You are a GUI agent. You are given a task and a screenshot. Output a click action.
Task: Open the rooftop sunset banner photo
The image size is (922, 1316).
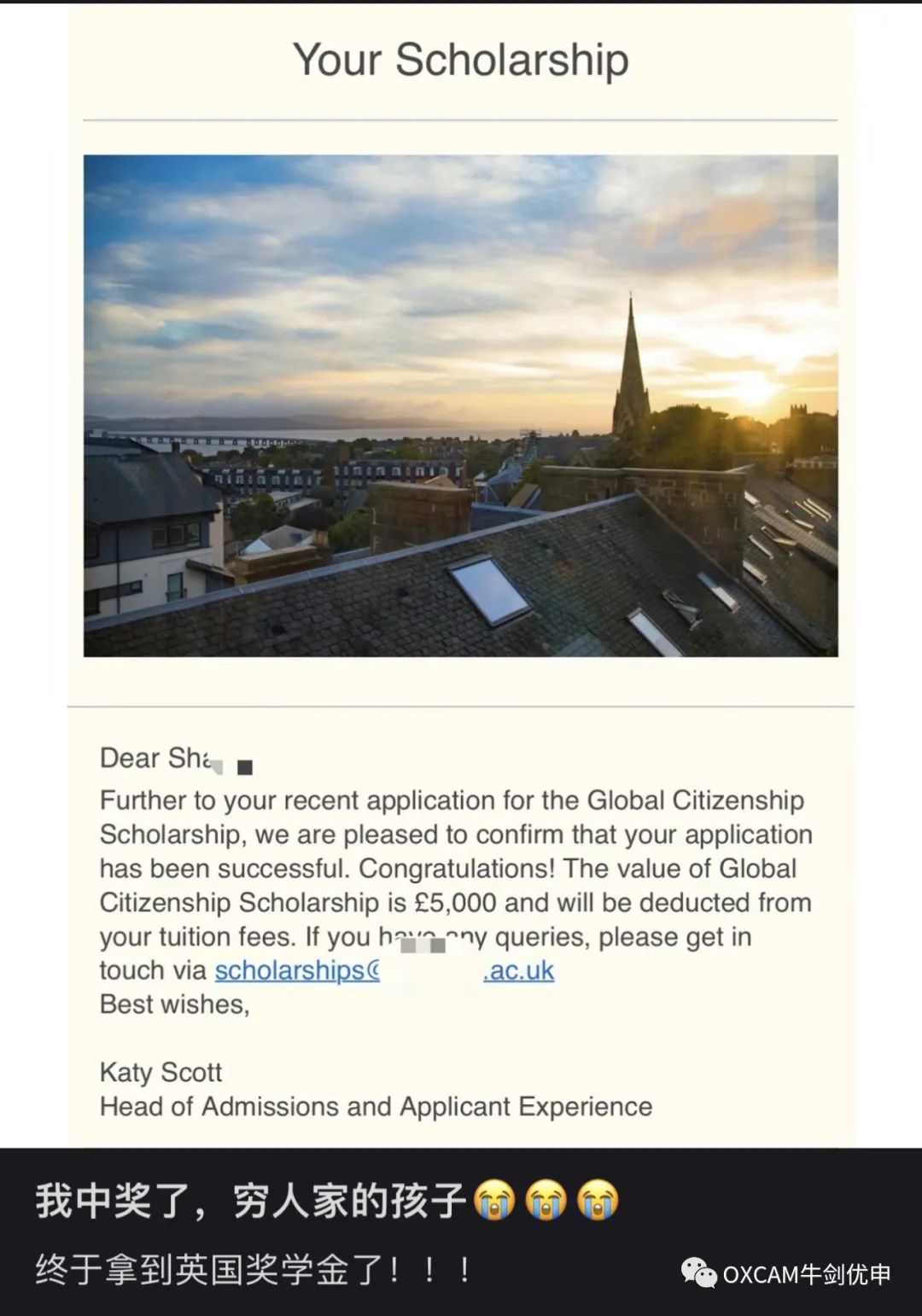coord(461,405)
